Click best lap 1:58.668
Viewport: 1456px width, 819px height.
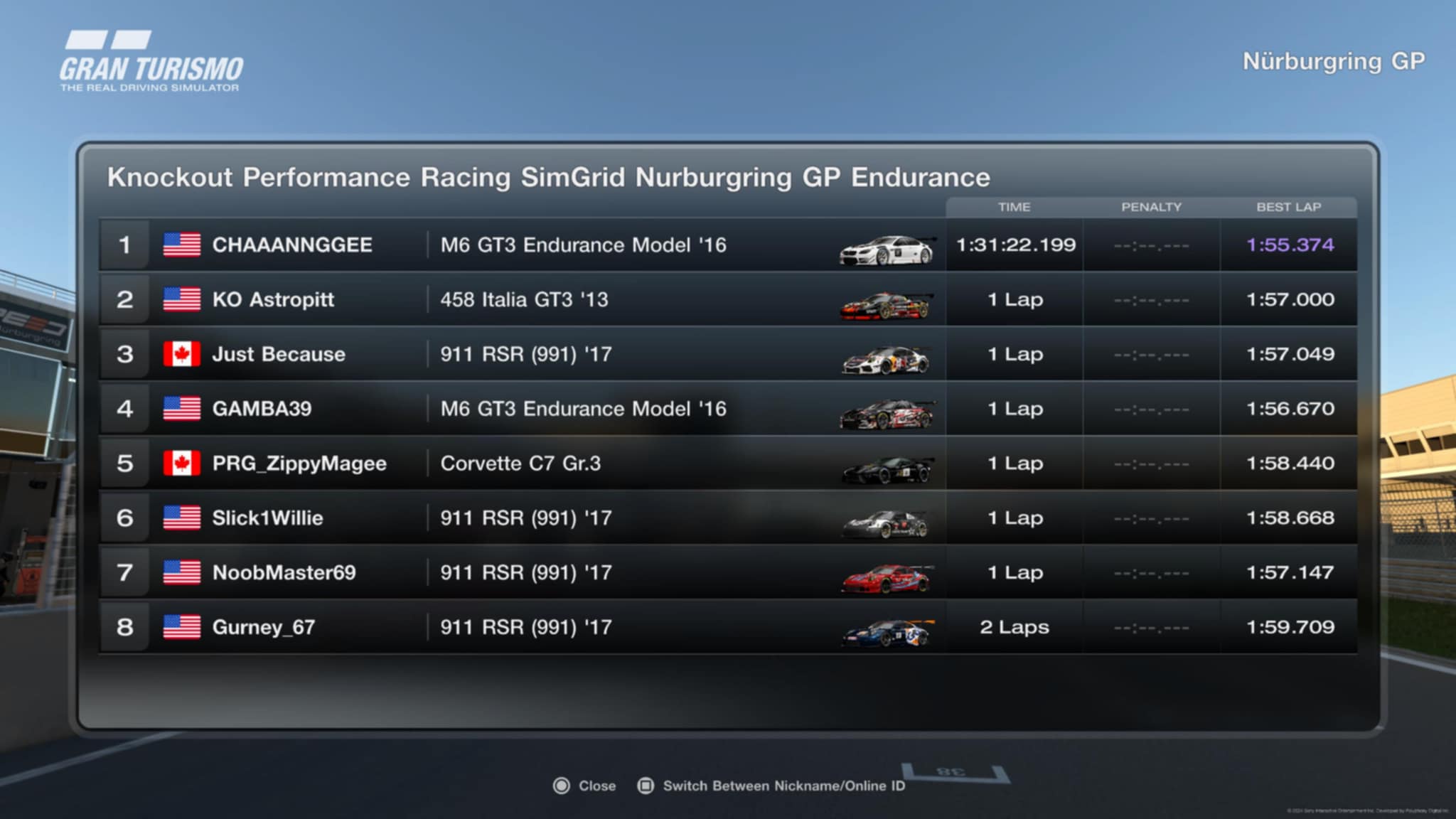click(x=1290, y=518)
